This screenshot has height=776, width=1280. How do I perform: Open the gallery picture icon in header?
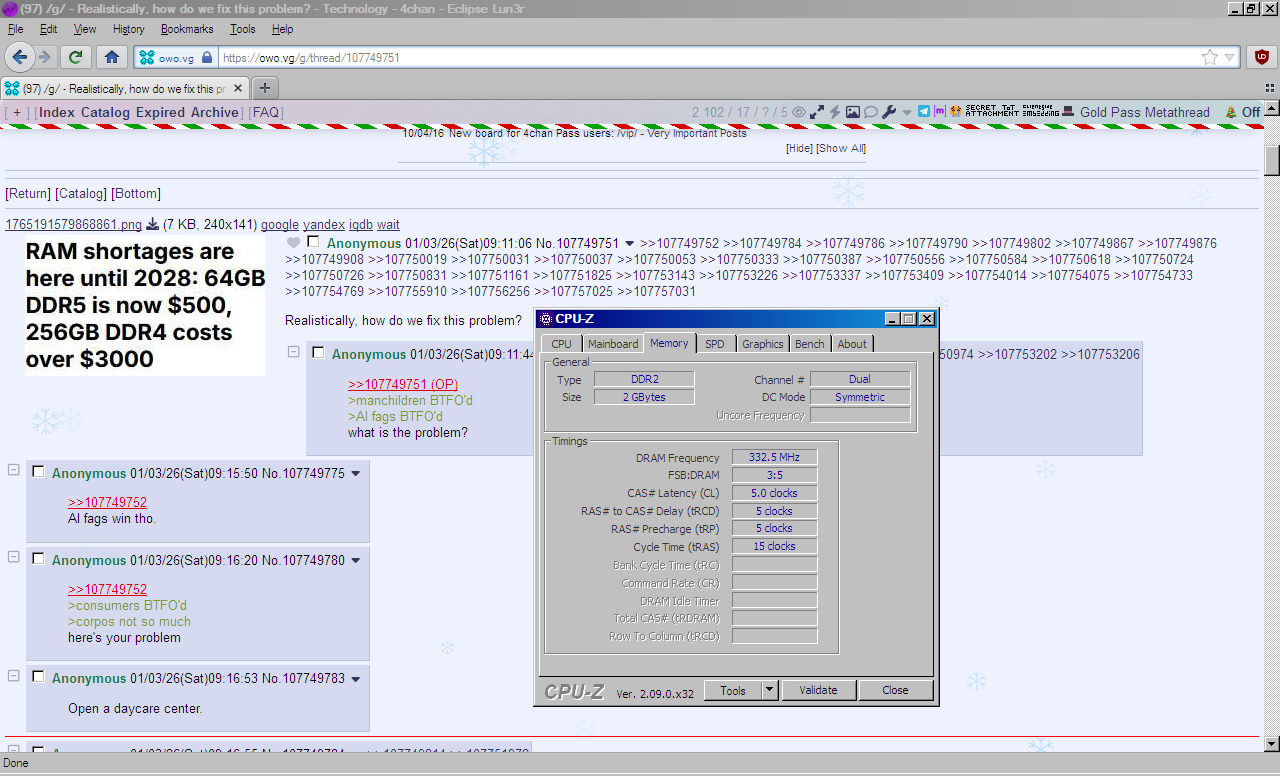point(852,112)
